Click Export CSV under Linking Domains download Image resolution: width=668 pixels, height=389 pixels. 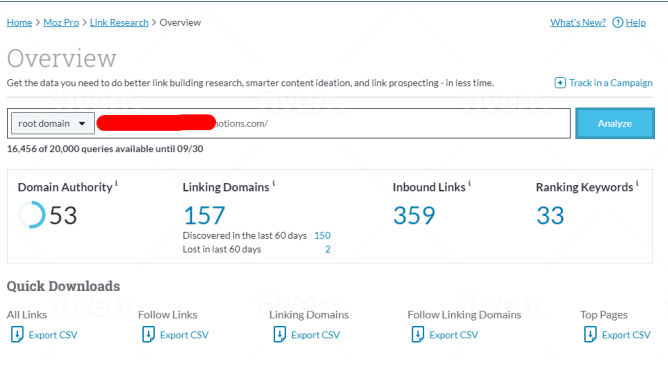[315, 335]
